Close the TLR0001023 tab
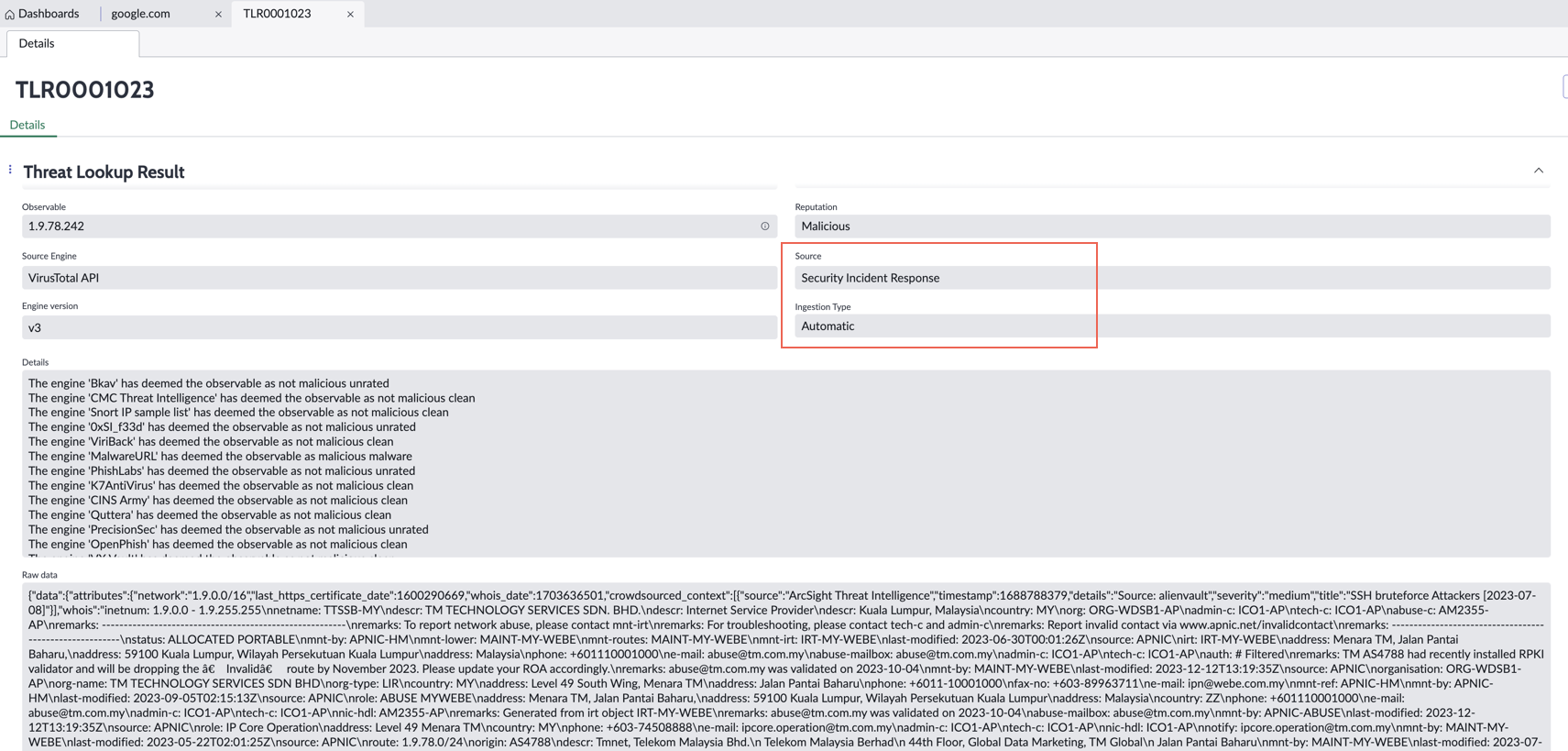Image resolution: width=1568 pixels, height=751 pixels. click(x=350, y=14)
